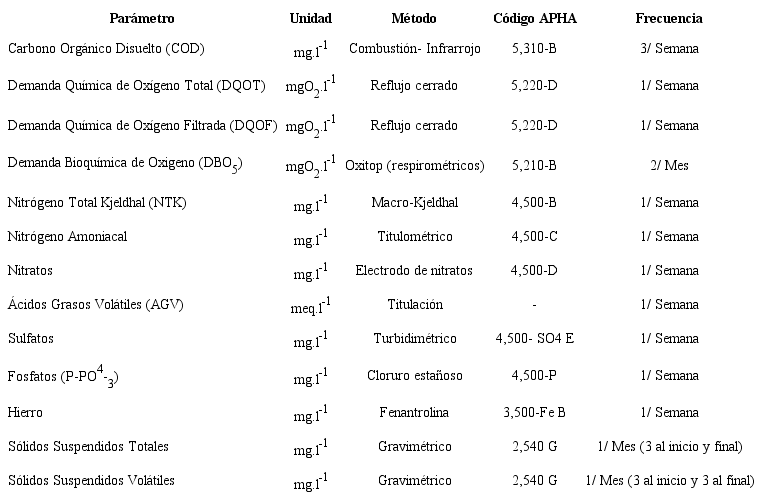Select the Combustión- Infrarrojo method cell
Screen dimensions: 763x501
tap(414, 48)
